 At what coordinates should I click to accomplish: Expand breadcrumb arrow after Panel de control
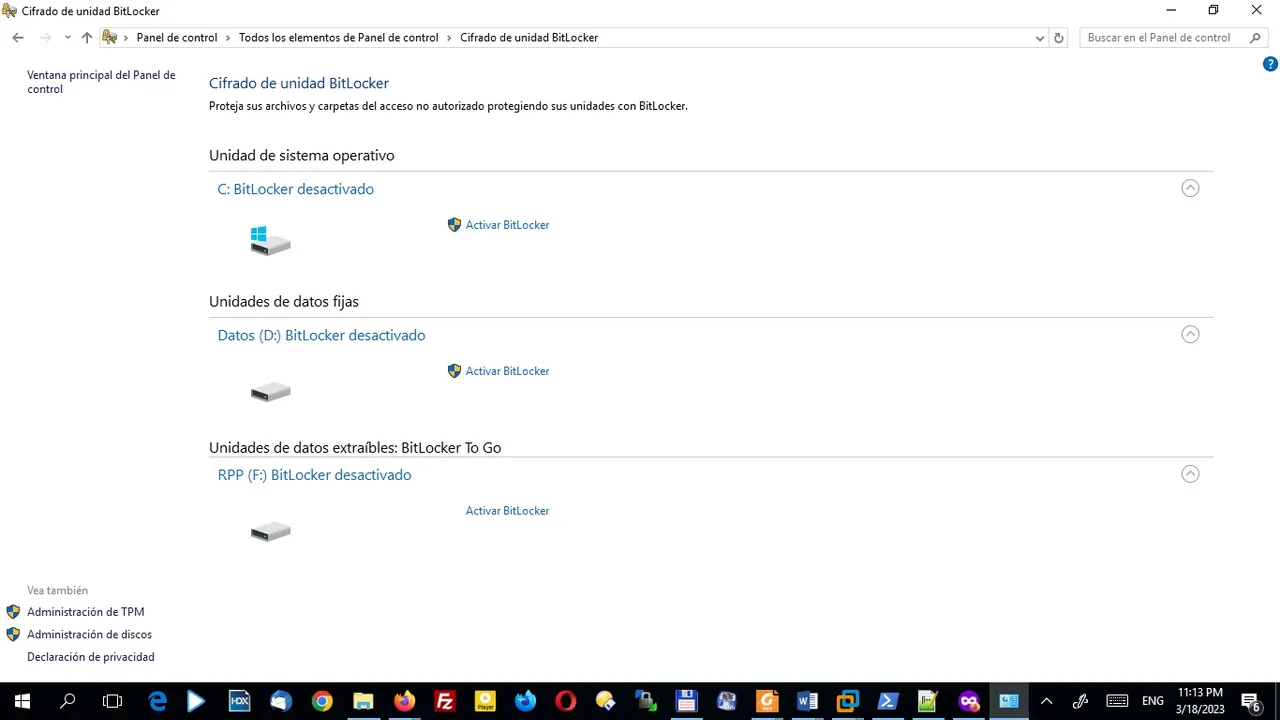228,38
